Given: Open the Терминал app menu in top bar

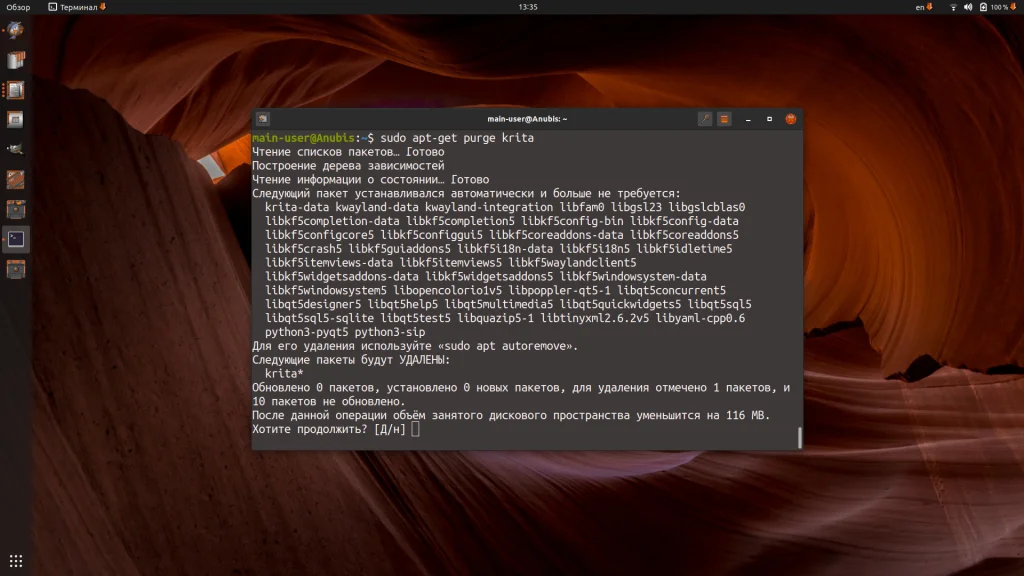Looking at the screenshot, I should pos(77,7).
